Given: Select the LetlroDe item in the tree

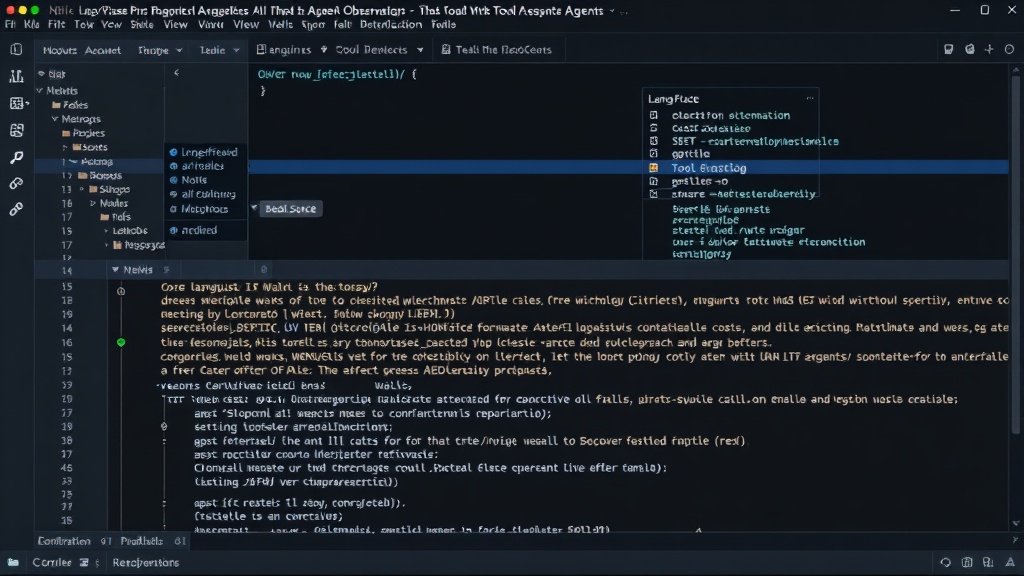Looking at the screenshot, I should 129,231.
